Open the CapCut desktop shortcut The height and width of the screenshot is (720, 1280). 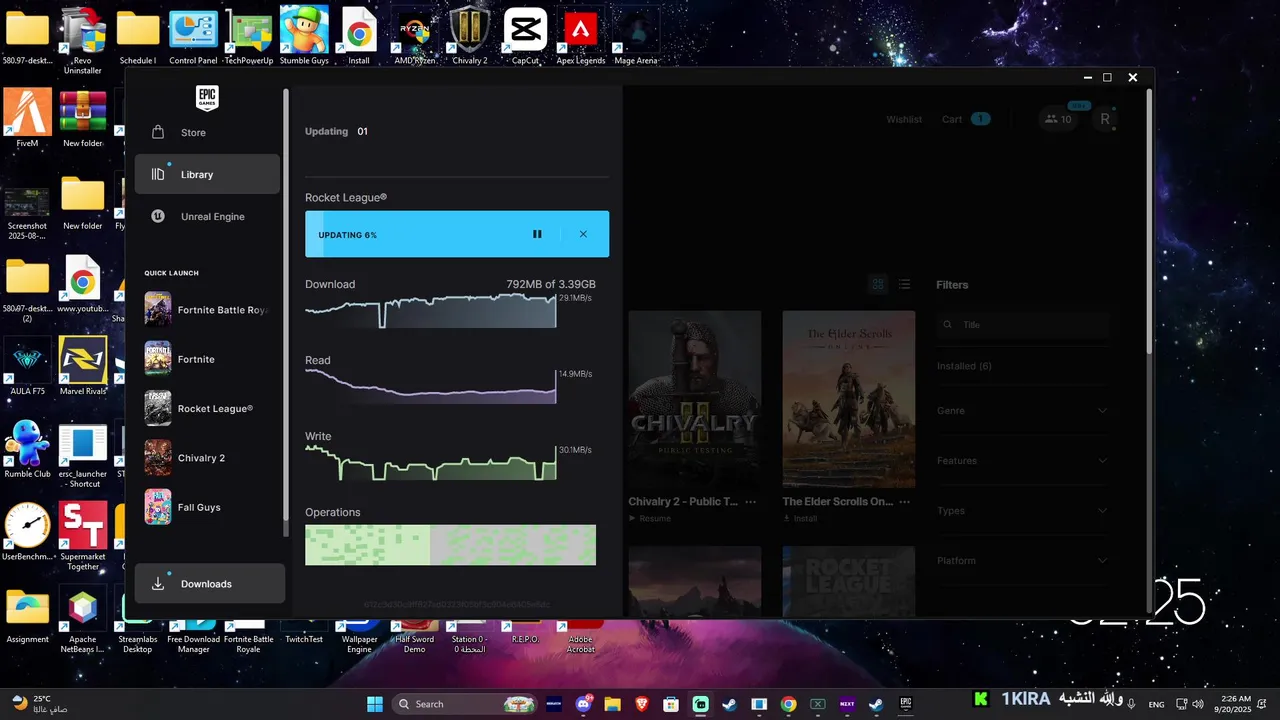pos(525,35)
